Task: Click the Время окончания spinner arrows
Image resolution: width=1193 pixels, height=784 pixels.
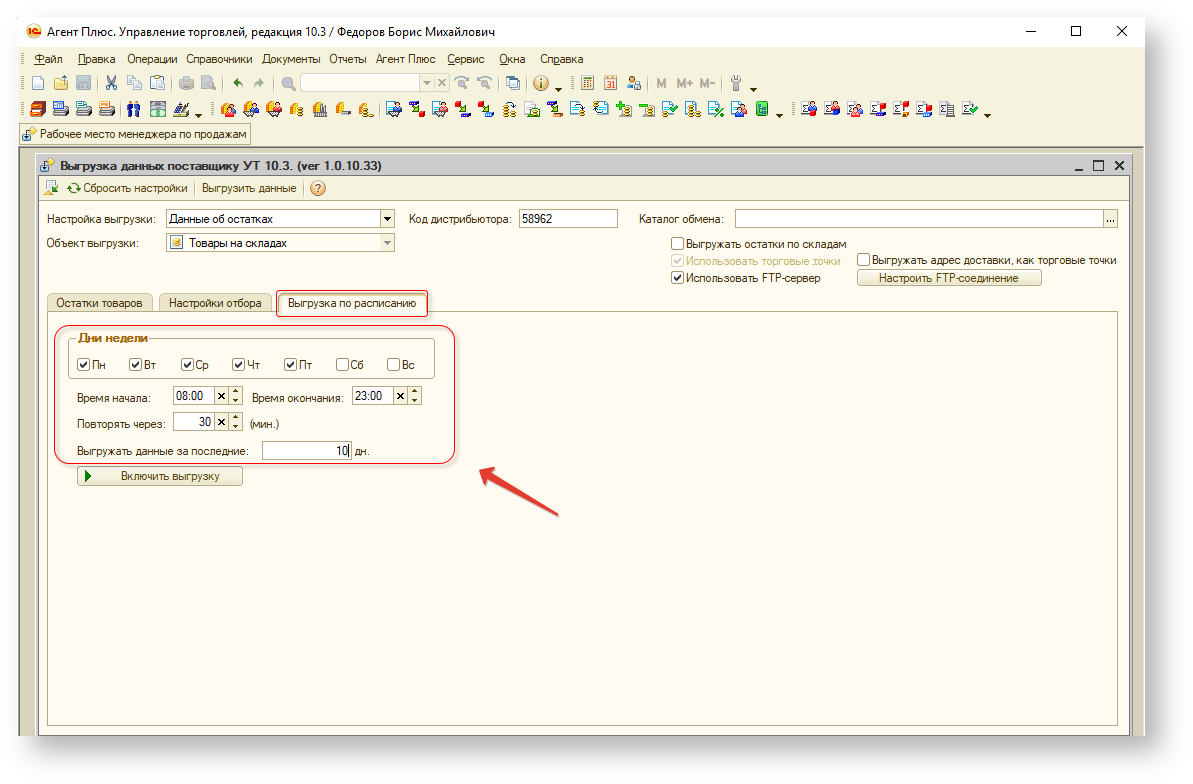Action: click(415, 396)
